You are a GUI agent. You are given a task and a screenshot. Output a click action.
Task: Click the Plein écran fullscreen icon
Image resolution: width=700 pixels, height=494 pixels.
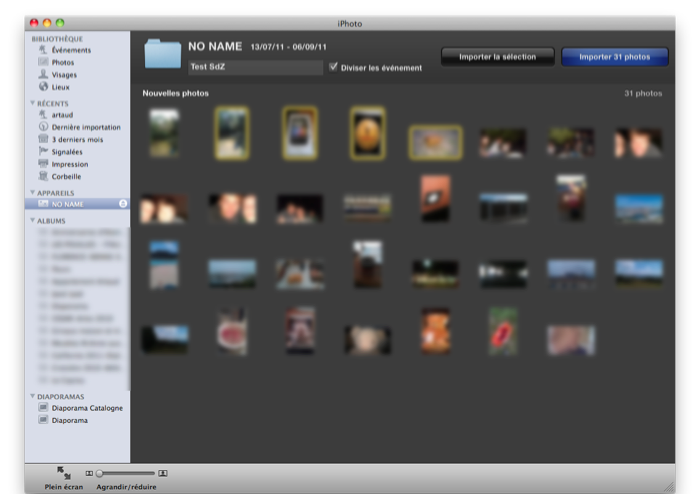point(63,473)
